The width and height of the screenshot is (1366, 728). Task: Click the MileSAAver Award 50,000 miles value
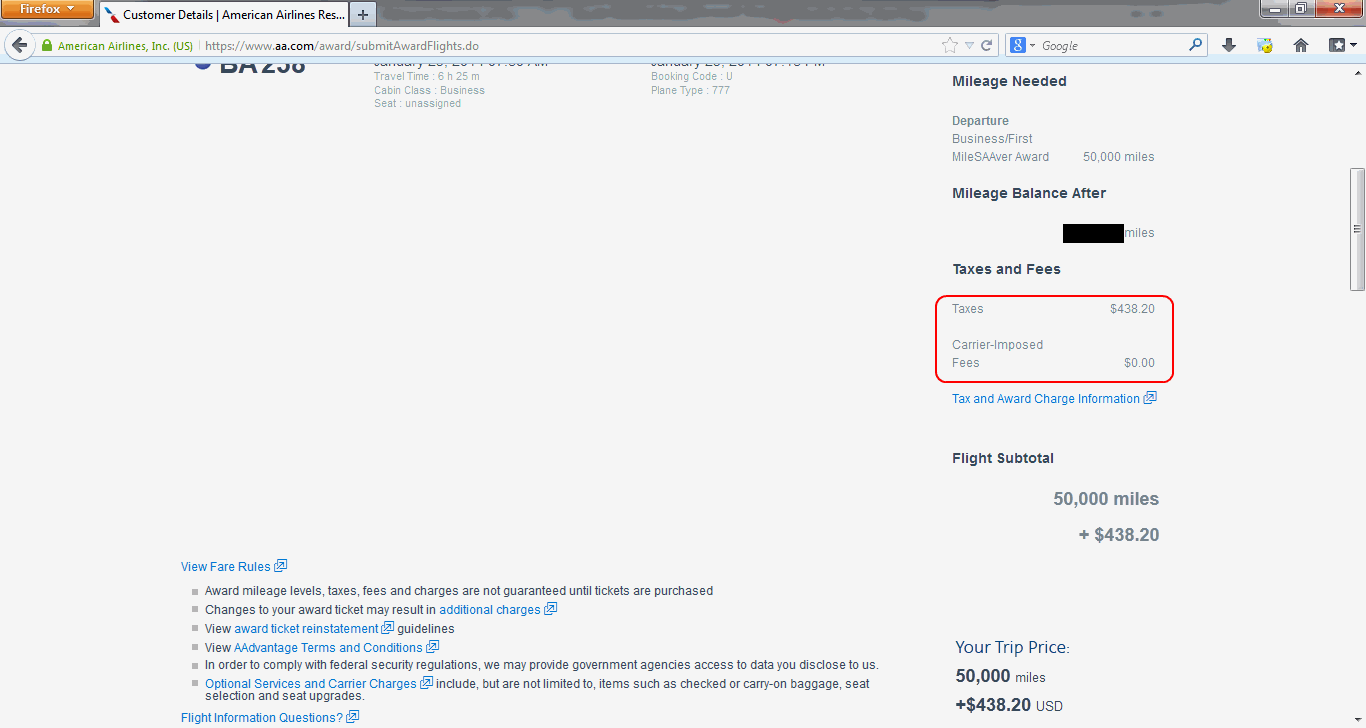tap(1118, 157)
